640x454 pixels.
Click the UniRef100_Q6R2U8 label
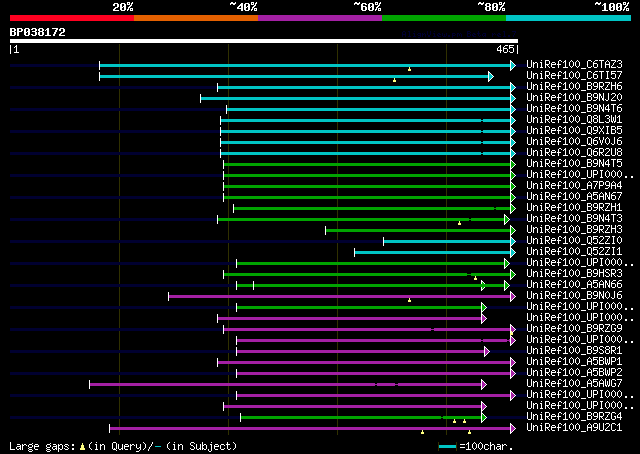[574, 153]
